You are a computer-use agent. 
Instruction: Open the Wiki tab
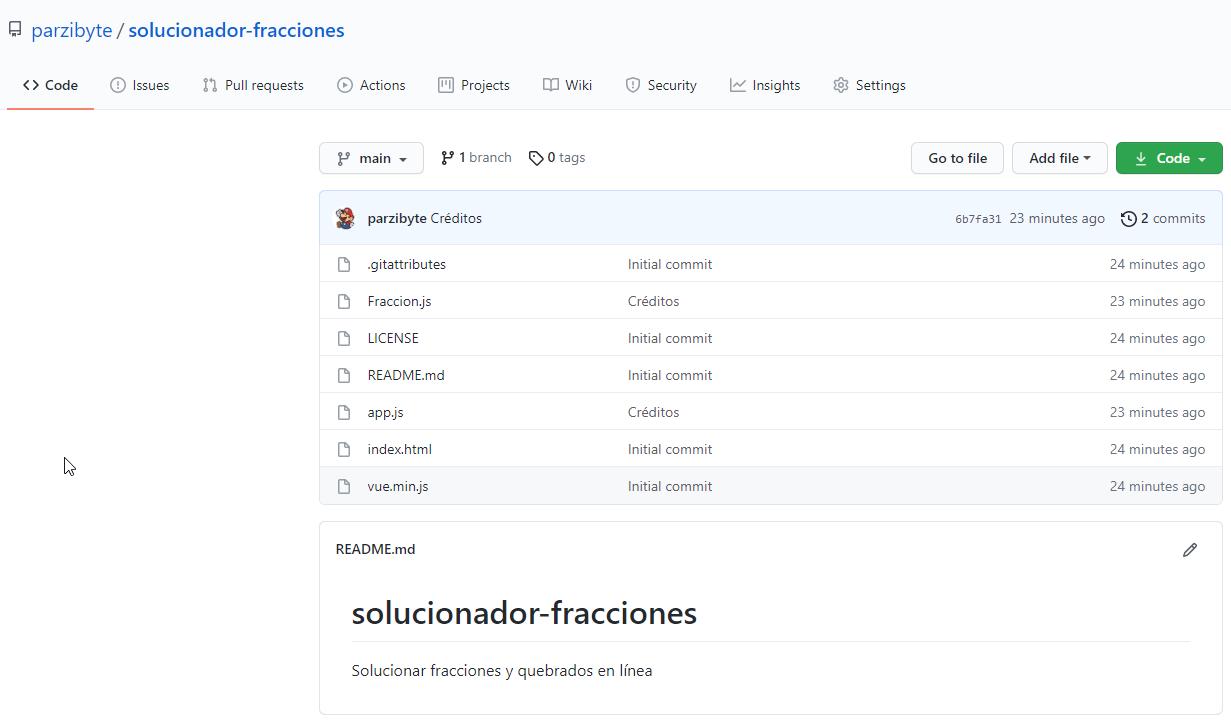tap(567, 85)
